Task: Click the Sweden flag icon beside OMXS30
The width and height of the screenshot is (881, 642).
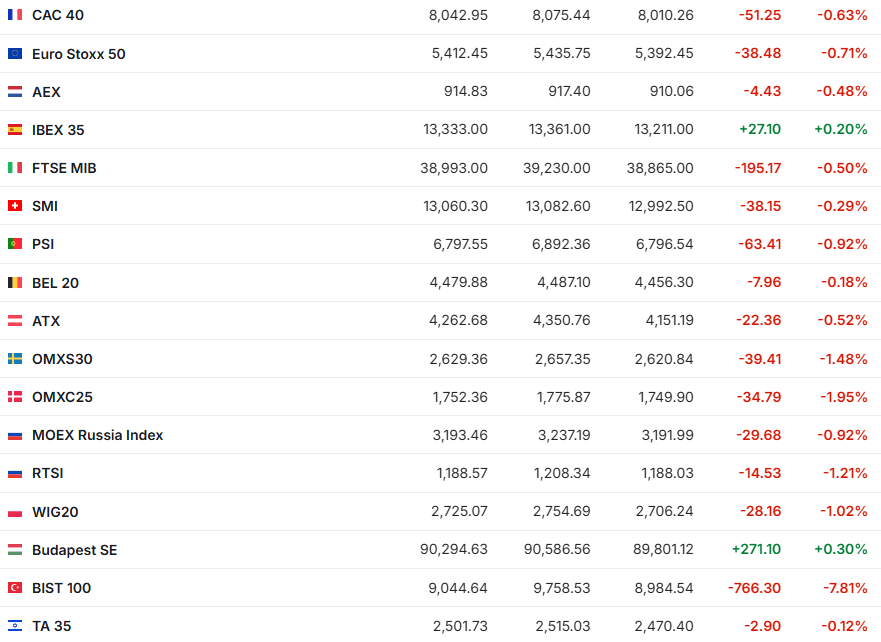Action: click(15, 359)
